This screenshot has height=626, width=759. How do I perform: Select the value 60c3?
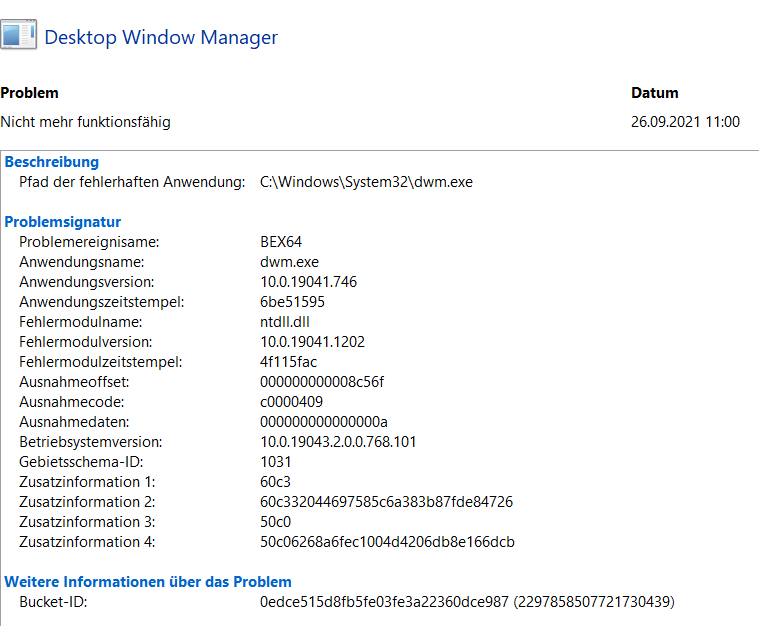275,482
